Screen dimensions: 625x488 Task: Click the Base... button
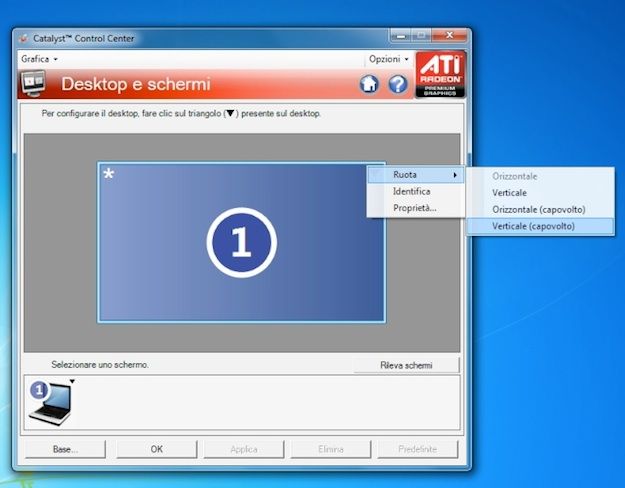[65, 449]
